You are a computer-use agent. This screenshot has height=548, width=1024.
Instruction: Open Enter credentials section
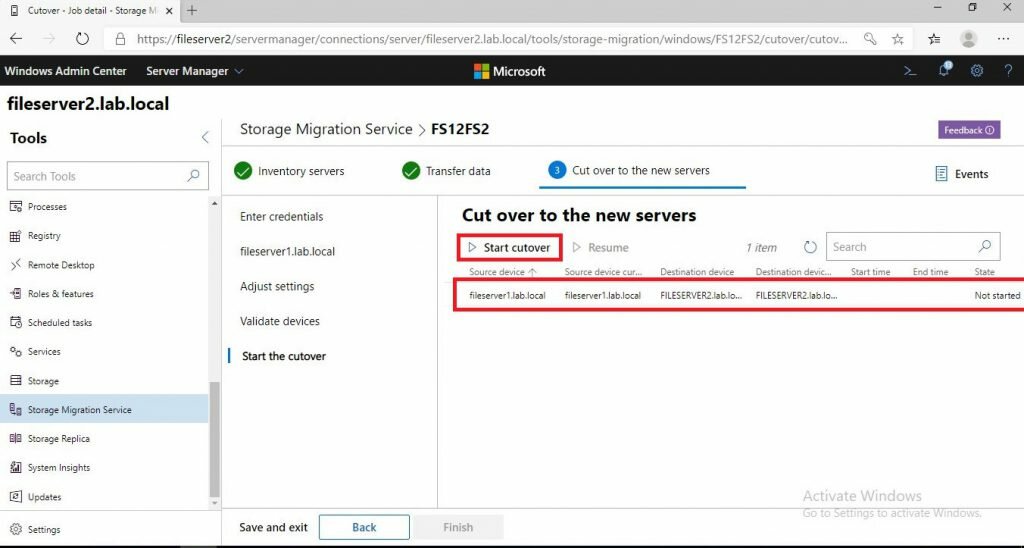[x=281, y=216]
